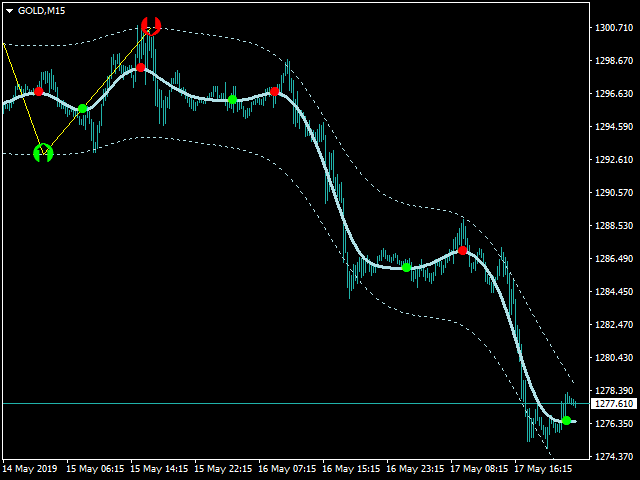Click the green signal dot near 16 May 23:15
640x480 pixels.
tap(406, 268)
